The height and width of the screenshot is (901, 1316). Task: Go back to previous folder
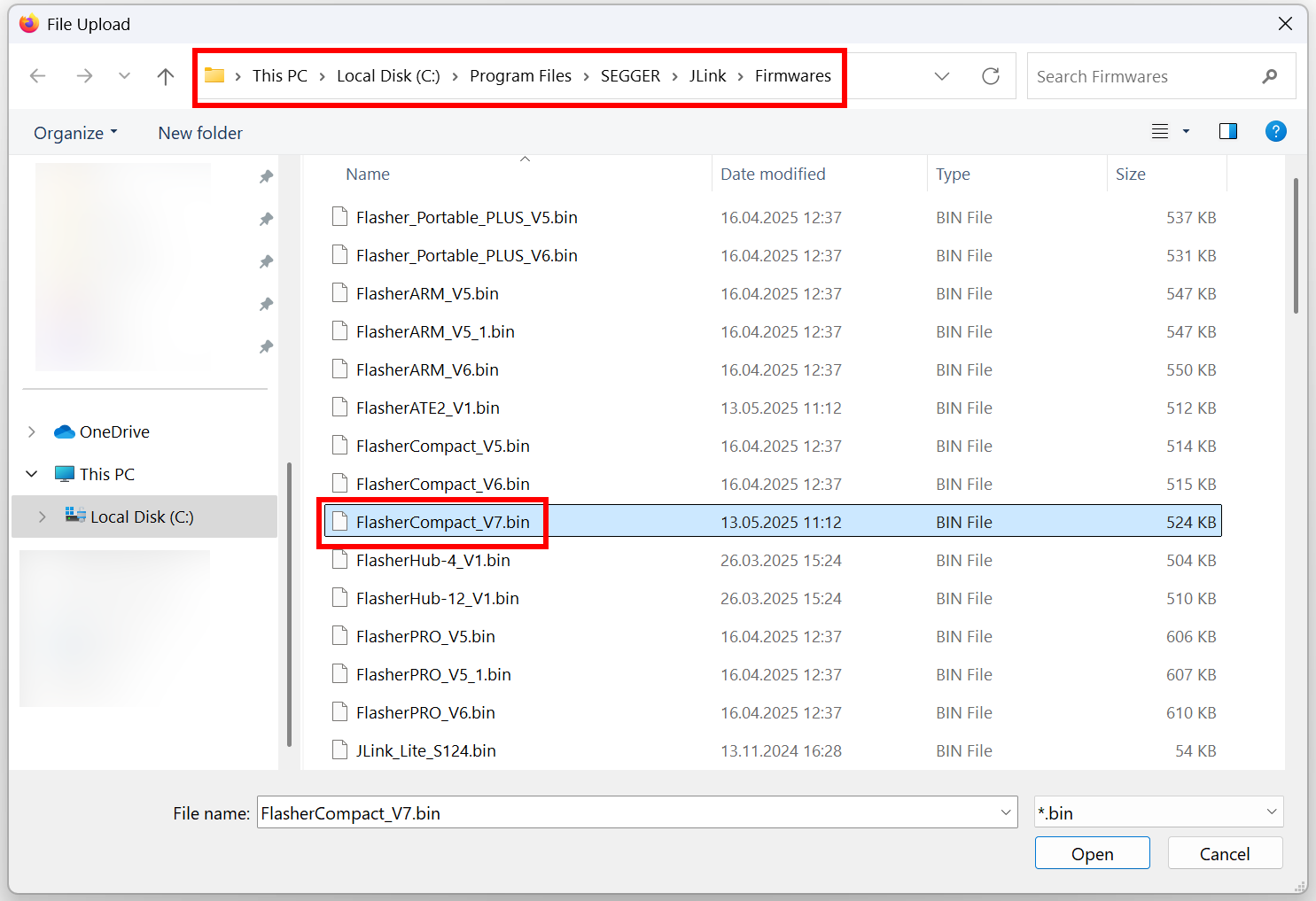[37, 76]
